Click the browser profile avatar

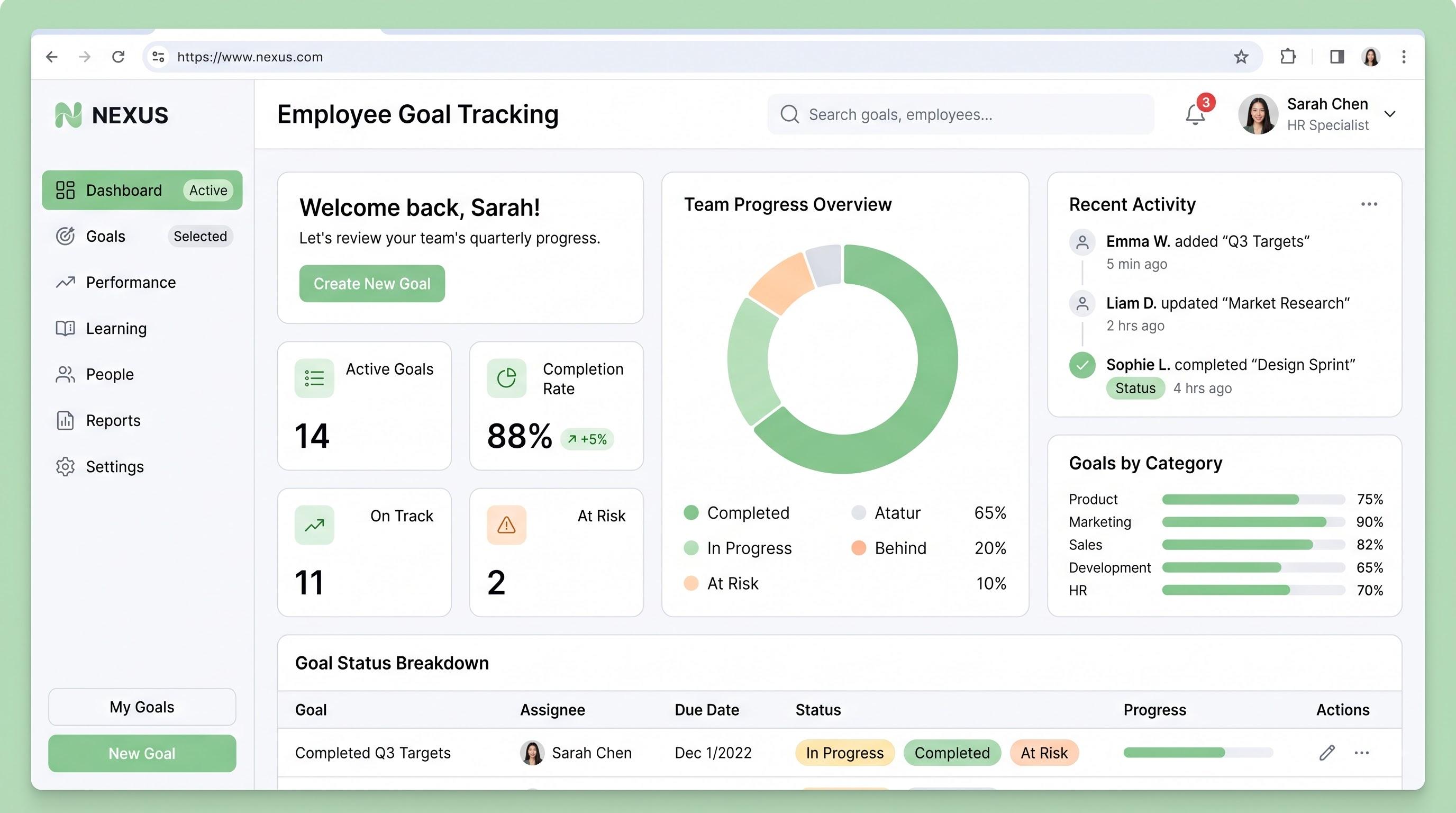1371,57
